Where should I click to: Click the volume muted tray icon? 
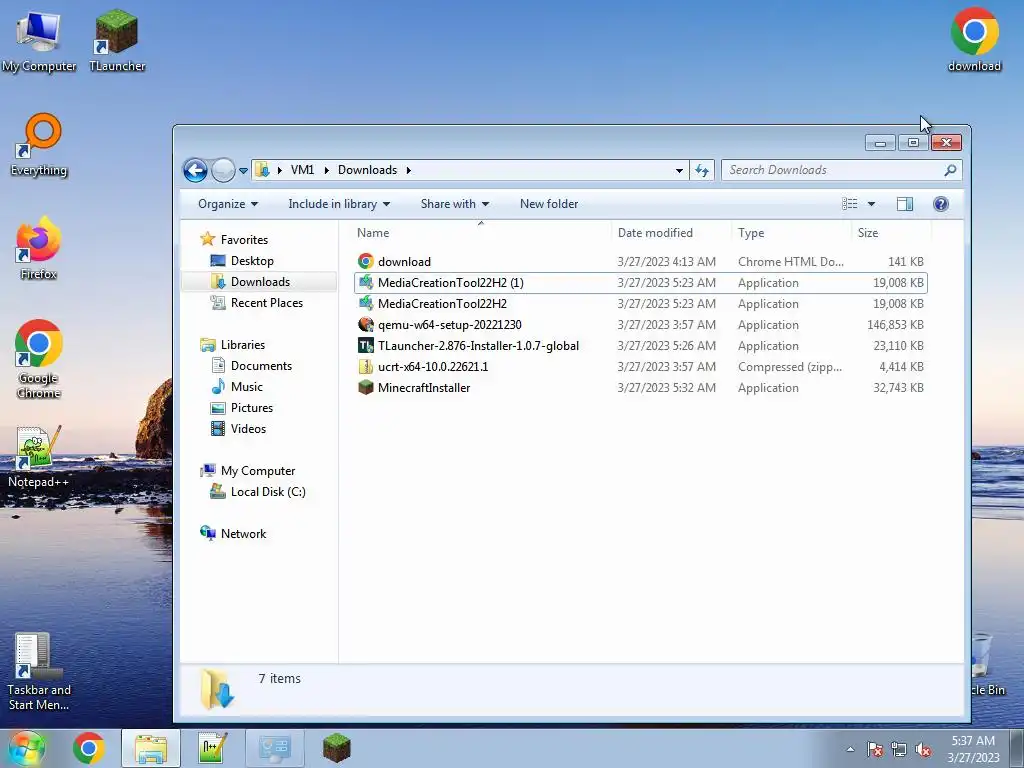[x=923, y=749]
